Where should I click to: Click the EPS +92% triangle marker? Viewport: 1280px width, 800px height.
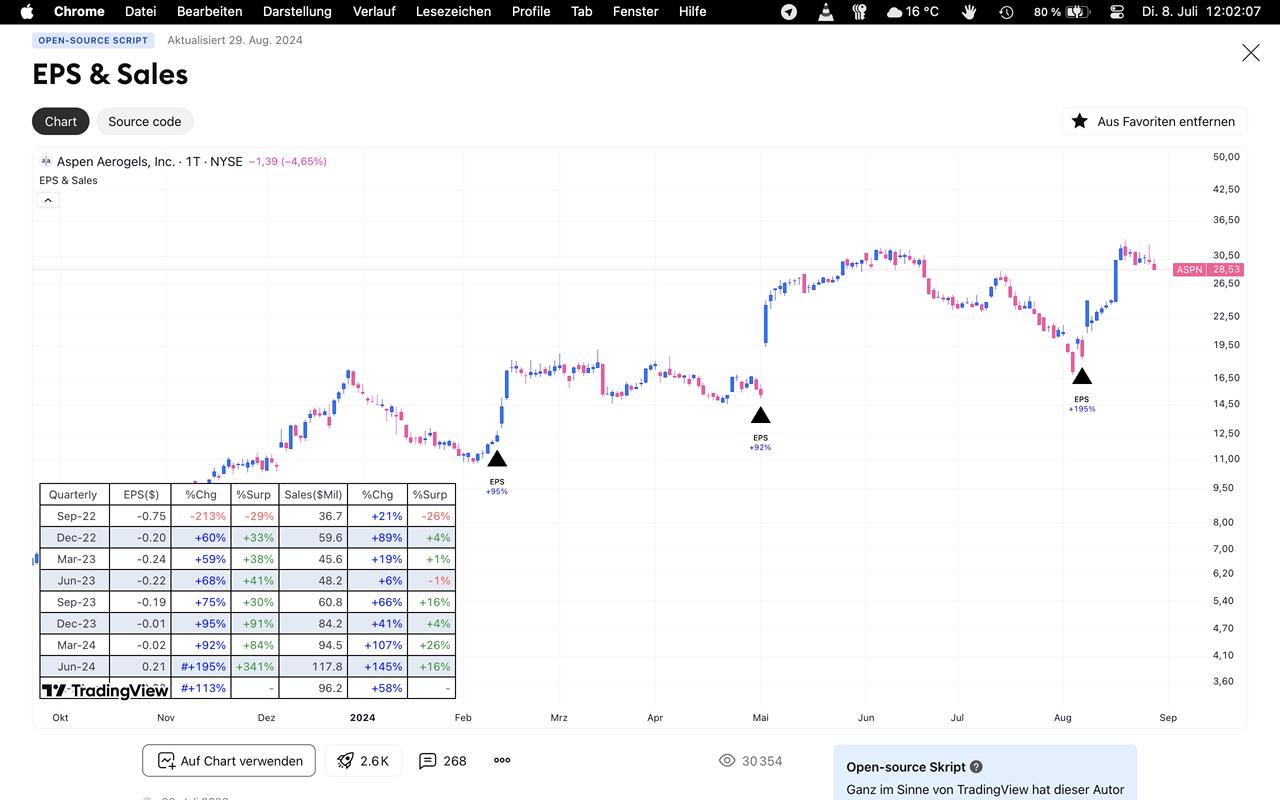pos(760,415)
